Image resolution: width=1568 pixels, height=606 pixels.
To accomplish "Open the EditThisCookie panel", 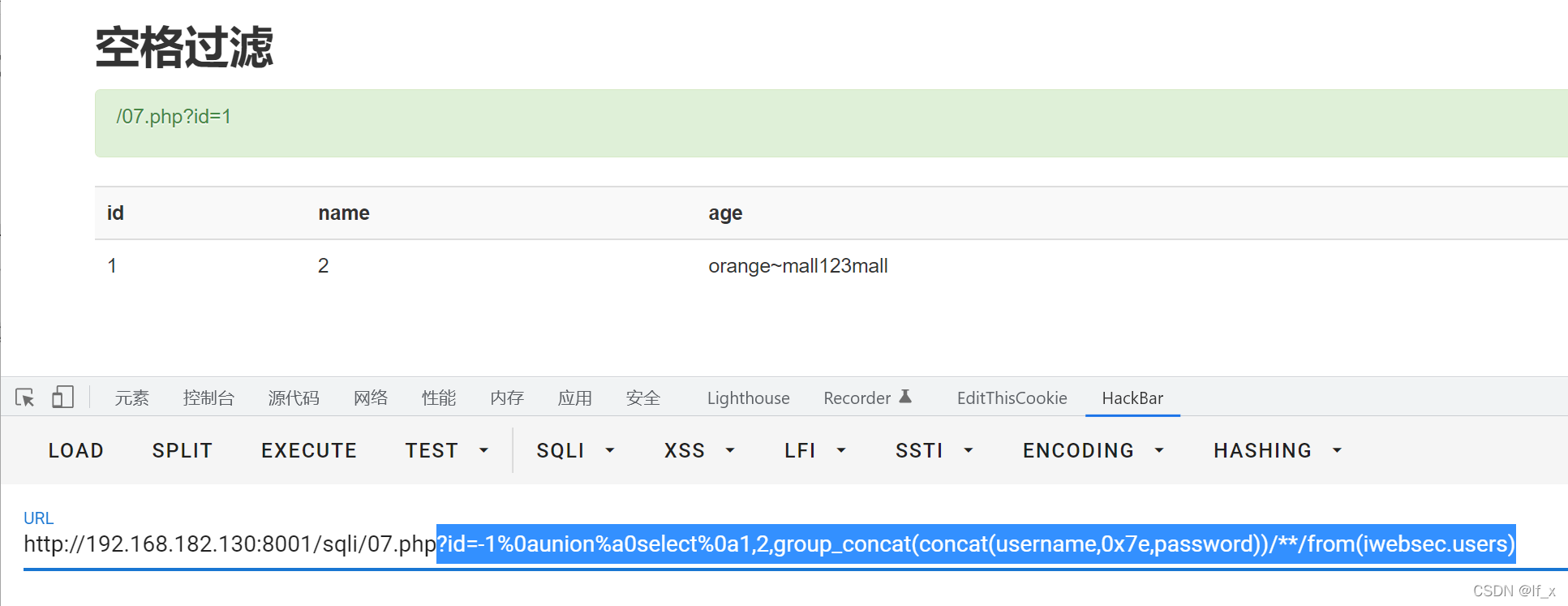I will coord(1012,398).
